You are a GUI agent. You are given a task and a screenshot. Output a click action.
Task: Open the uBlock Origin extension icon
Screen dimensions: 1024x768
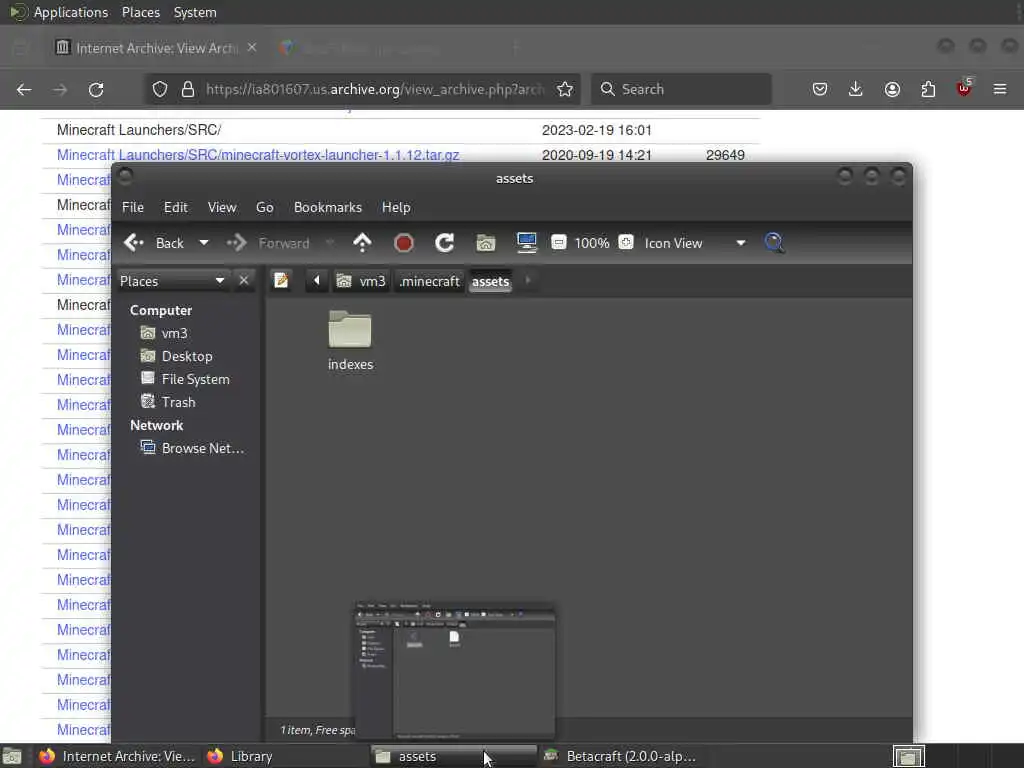point(964,88)
